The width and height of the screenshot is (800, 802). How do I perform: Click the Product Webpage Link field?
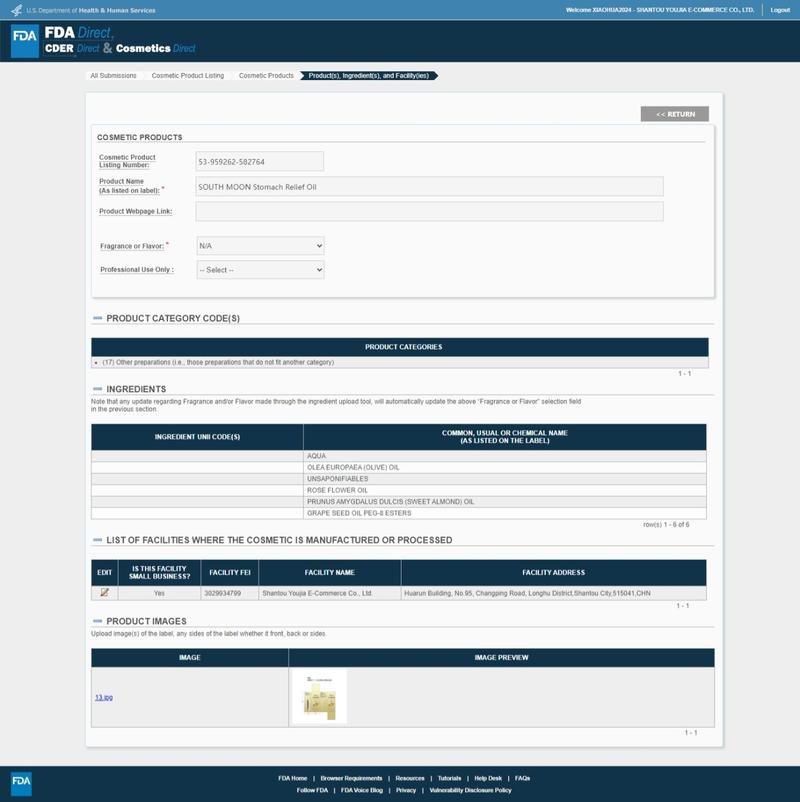(429, 211)
